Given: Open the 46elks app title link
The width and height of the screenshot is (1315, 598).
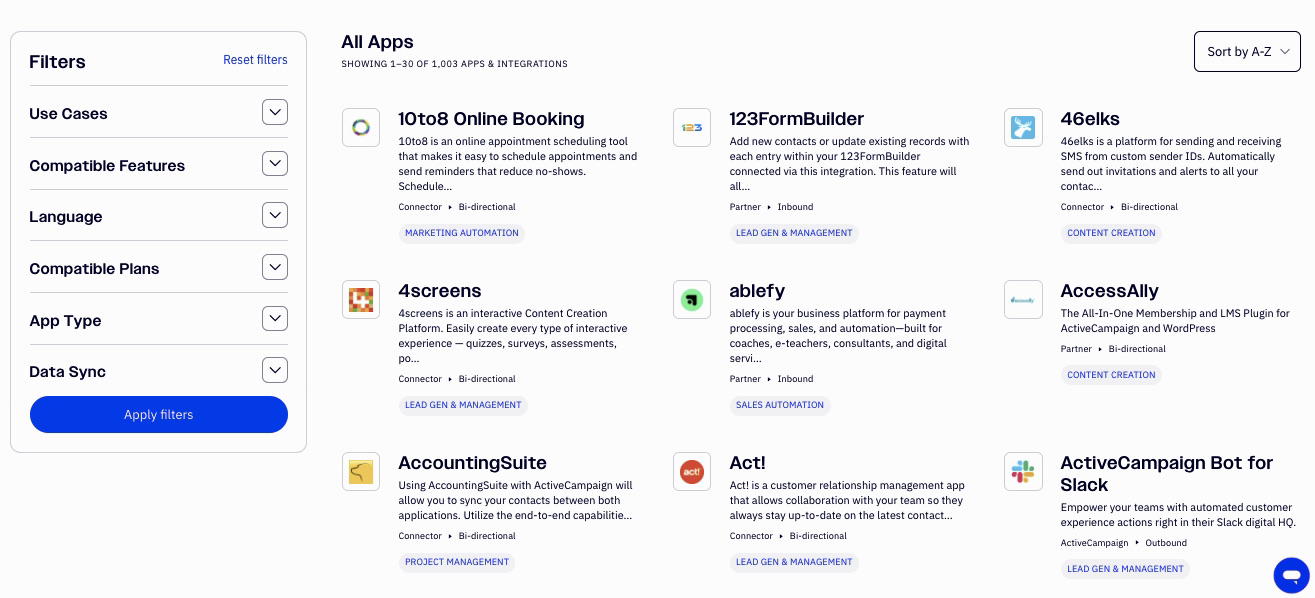Looking at the screenshot, I should pos(1089,119).
